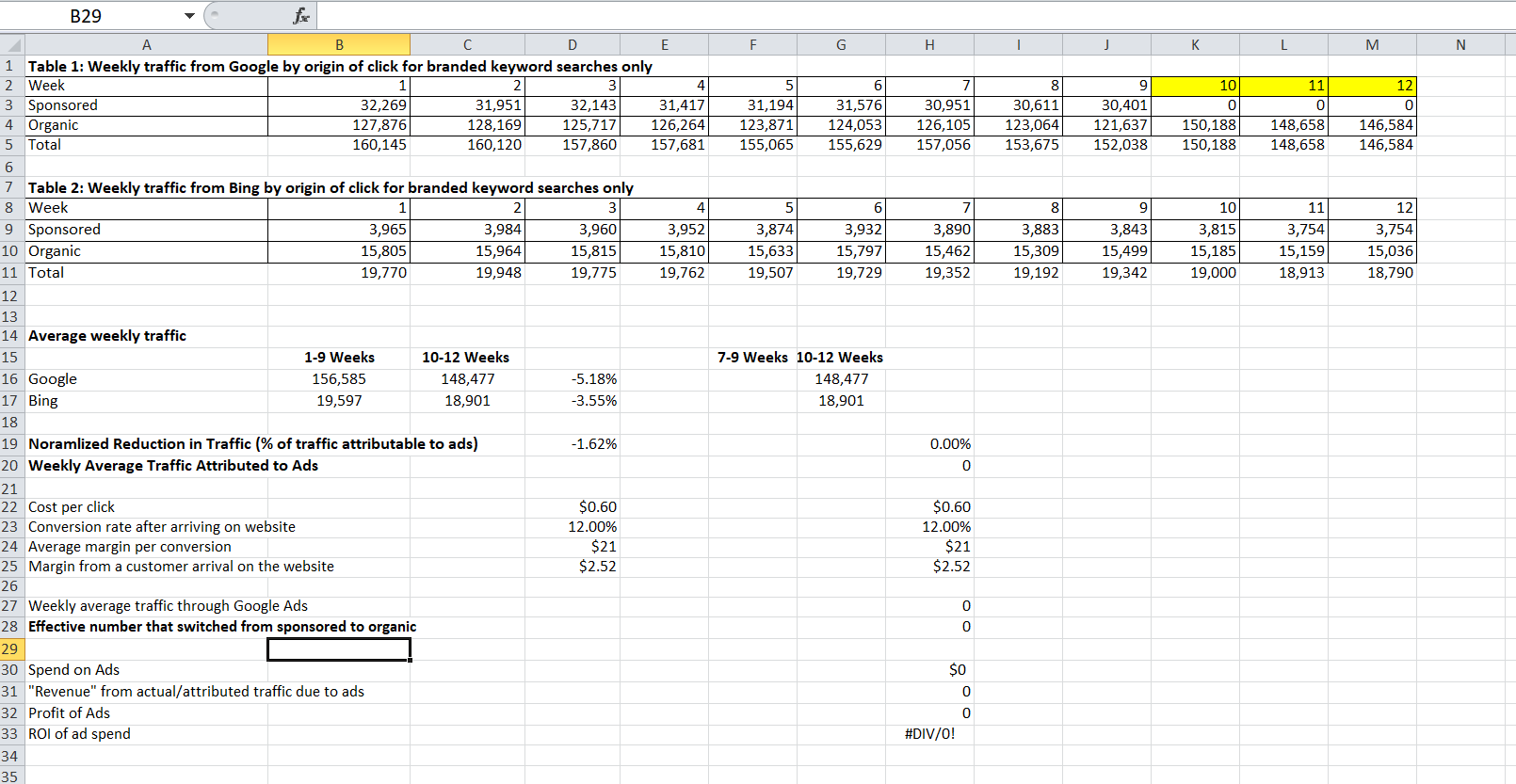Click highlighted yellow week 10 cell
The height and width of the screenshot is (784, 1516).
click(1195, 86)
